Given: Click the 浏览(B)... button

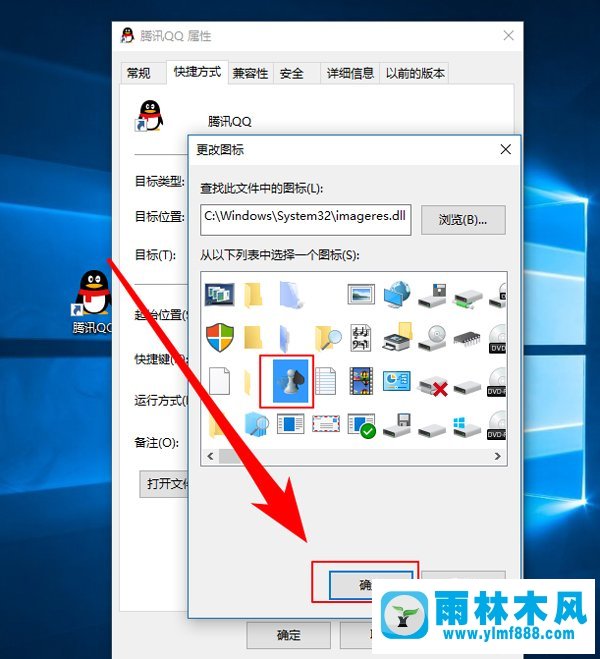Looking at the screenshot, I should [x=463, y=220].
